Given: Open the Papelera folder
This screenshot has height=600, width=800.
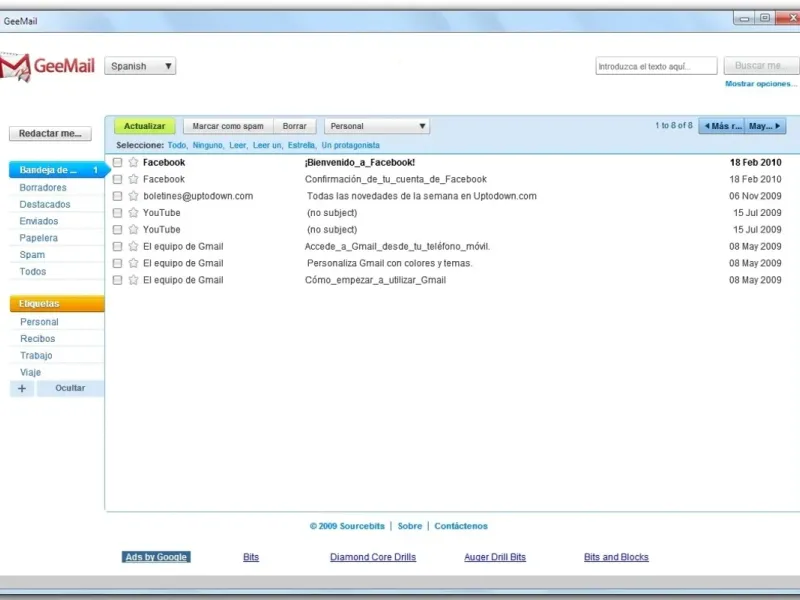Looking at the screenshot, I should click(38, 238).
